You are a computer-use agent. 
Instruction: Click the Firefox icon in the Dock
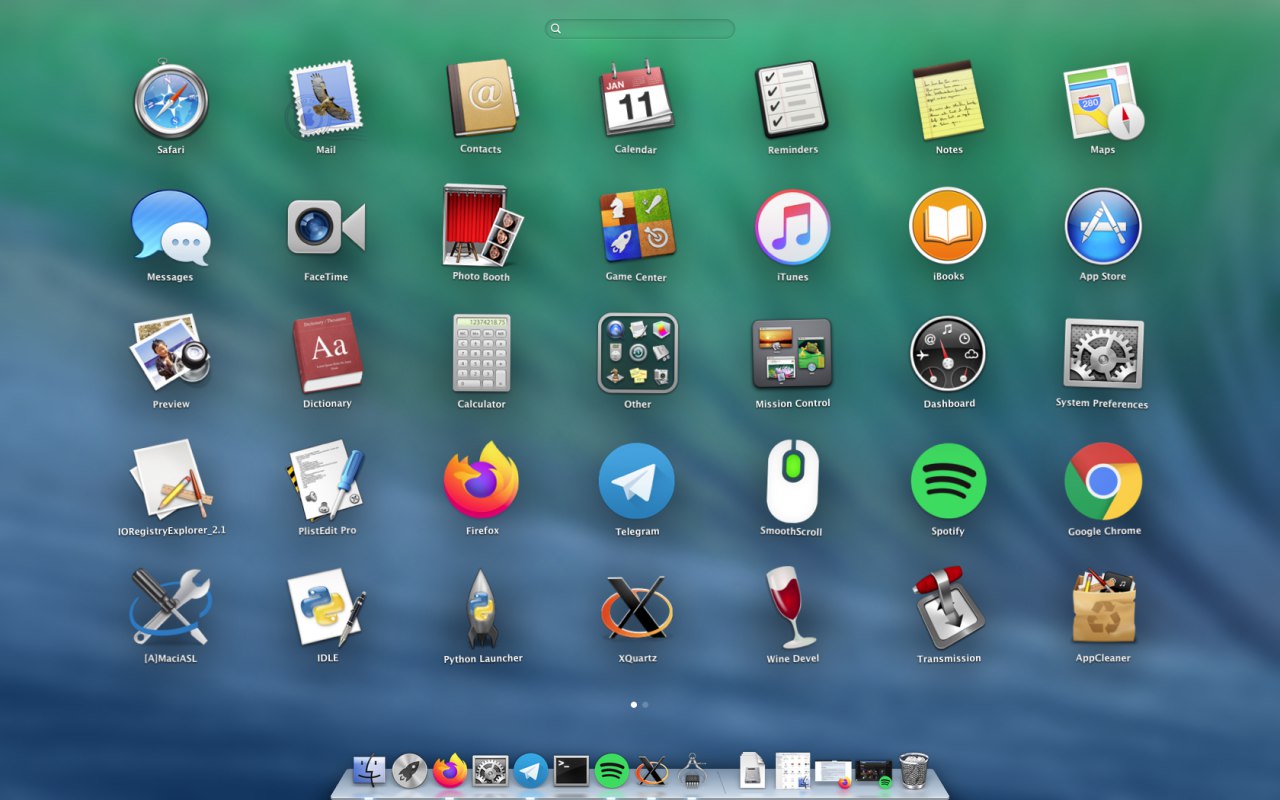pyautogui.click(x=450, y=770)
